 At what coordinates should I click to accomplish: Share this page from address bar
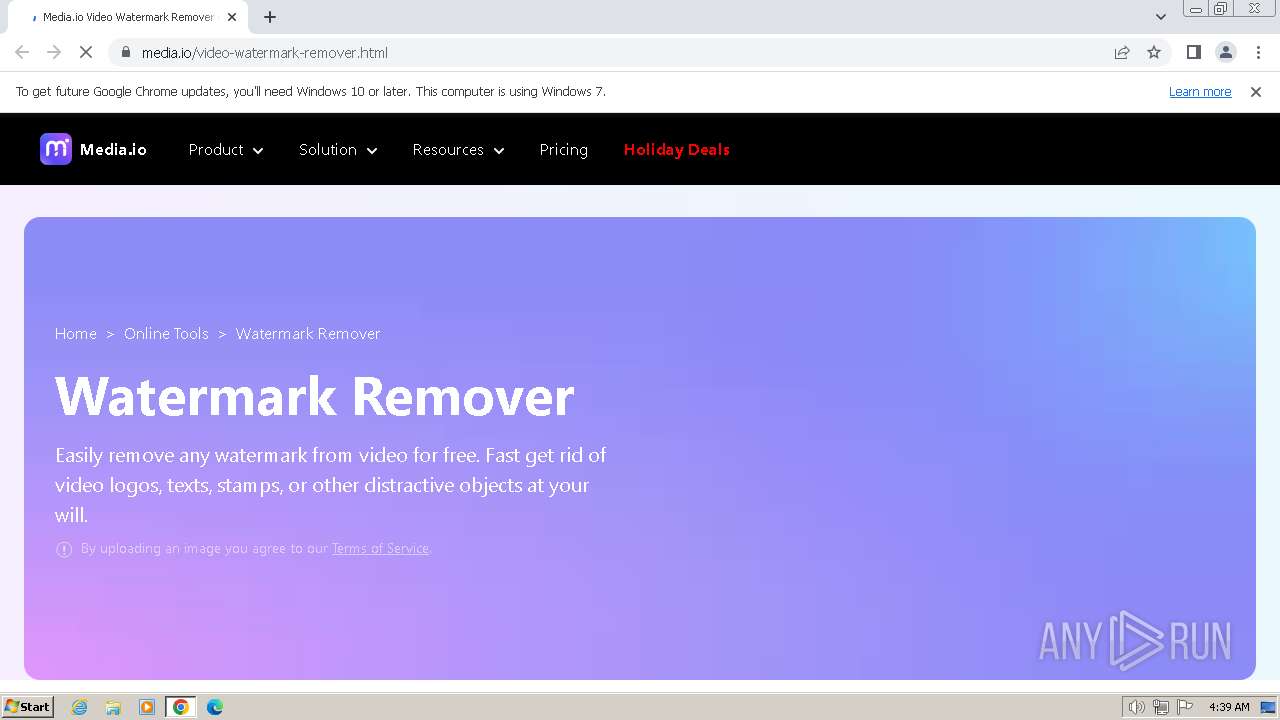coord(1122,52)
